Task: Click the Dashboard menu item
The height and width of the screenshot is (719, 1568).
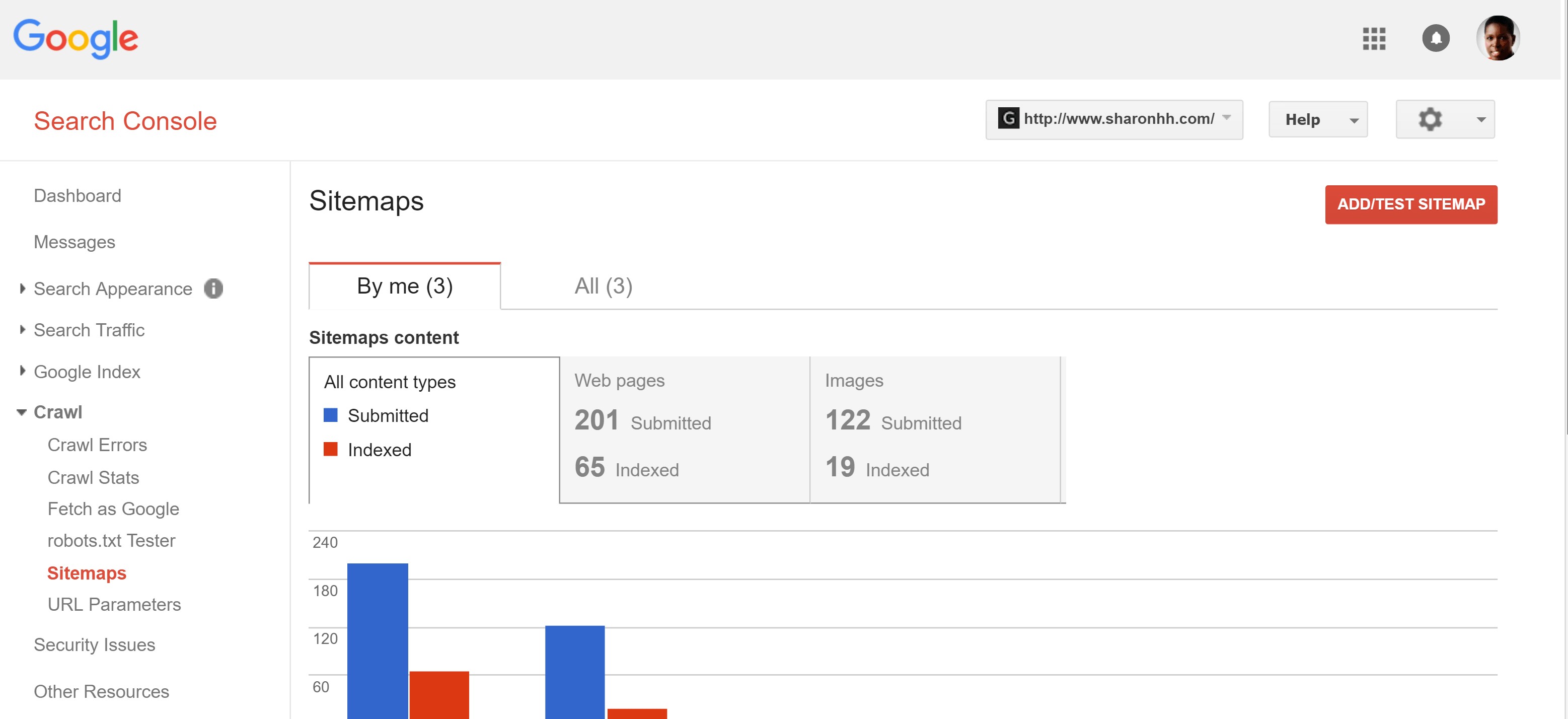Action: (78, 195)
